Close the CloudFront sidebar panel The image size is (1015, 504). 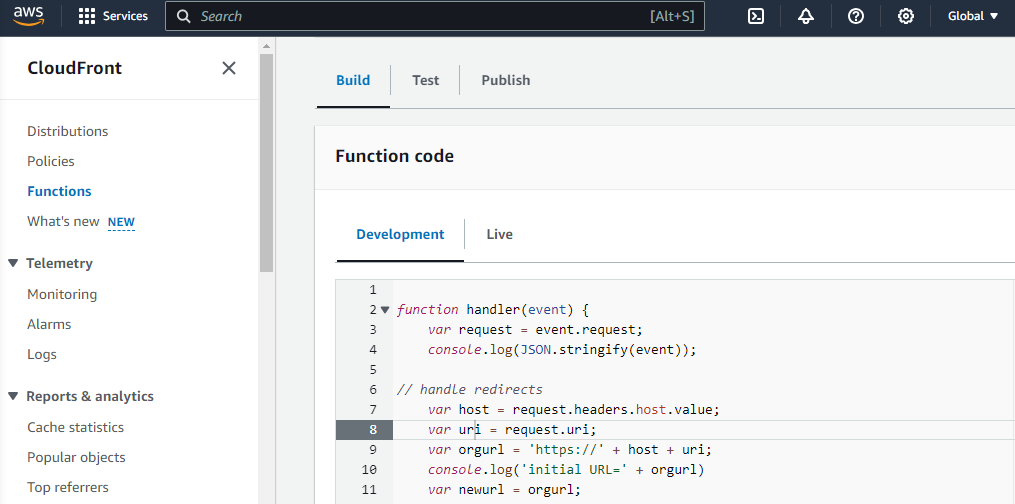click(229, 68)
